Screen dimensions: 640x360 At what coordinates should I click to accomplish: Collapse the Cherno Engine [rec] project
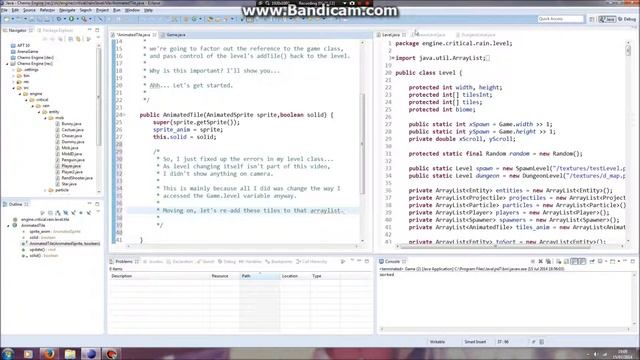tap(7, 64)
